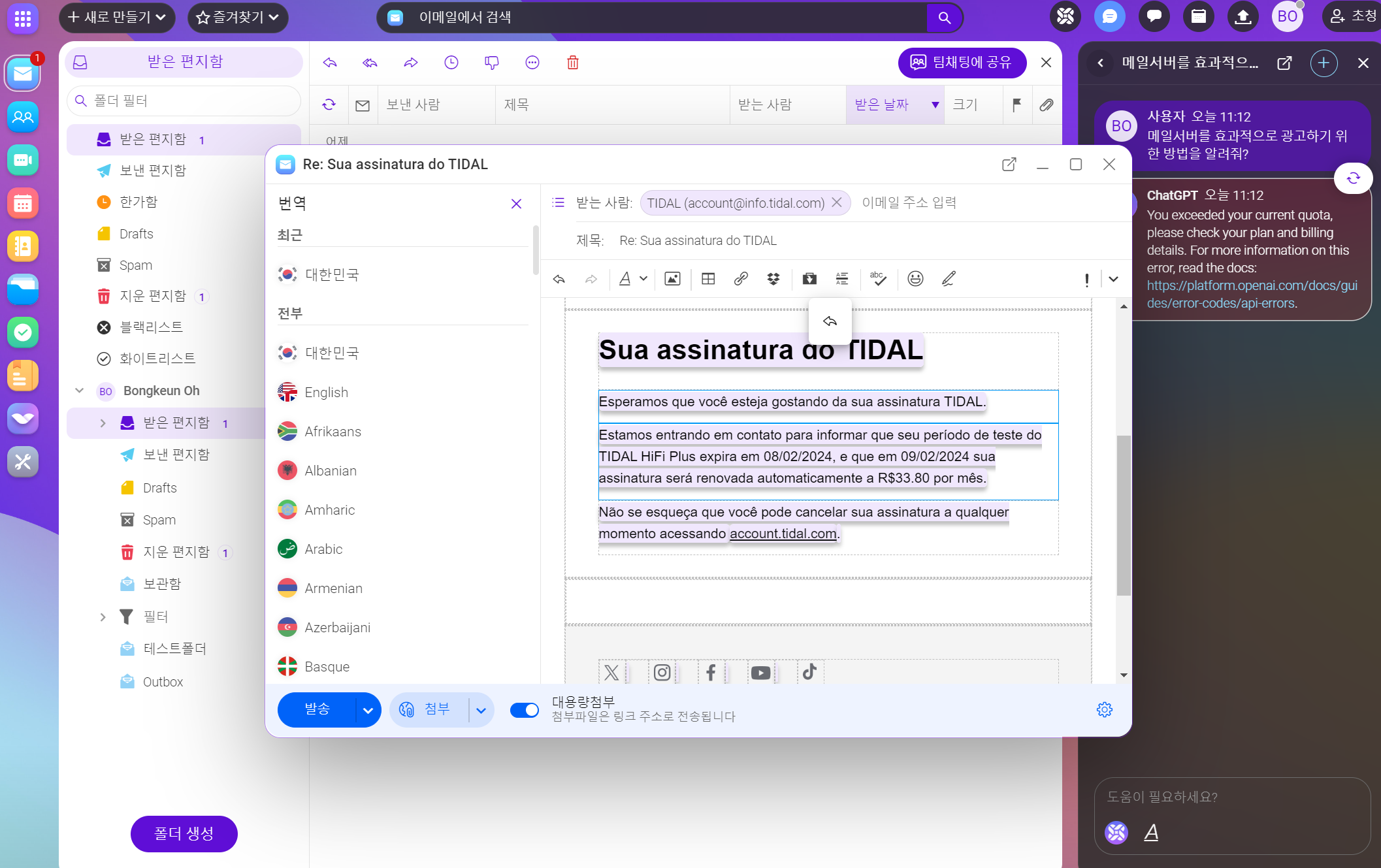Click the 폴더 생성 button

tap(184, 833)
